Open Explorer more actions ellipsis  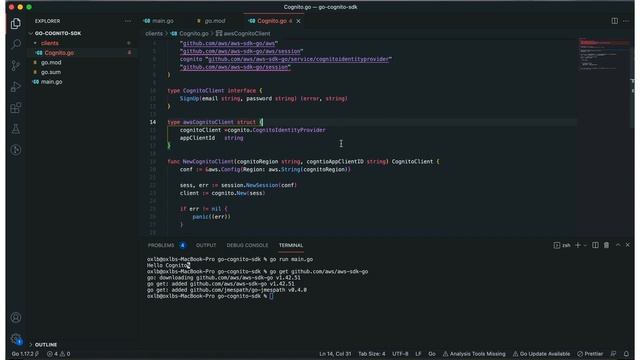128,21
